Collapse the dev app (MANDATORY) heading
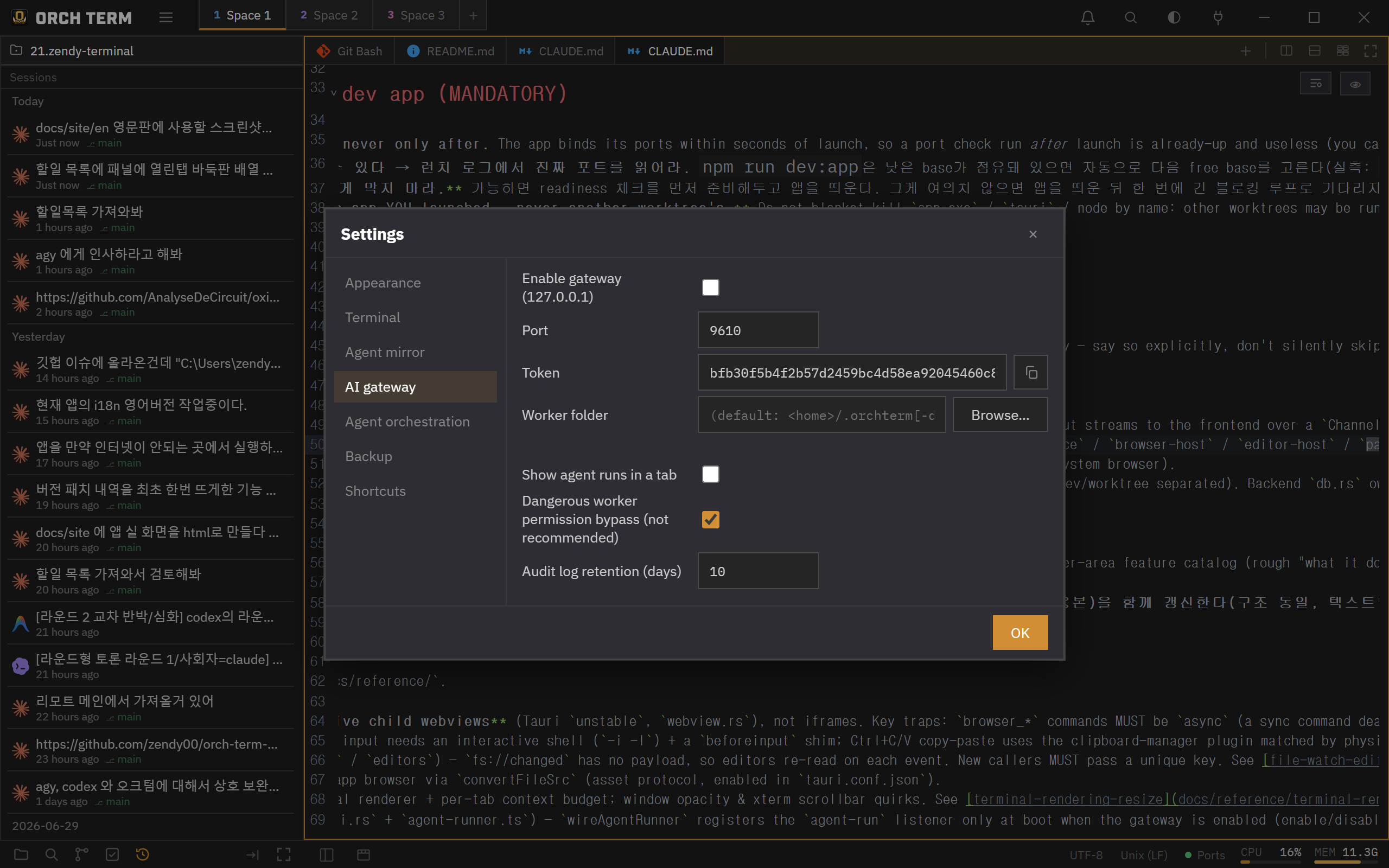The image size is (1389, 868). (334, 93)
